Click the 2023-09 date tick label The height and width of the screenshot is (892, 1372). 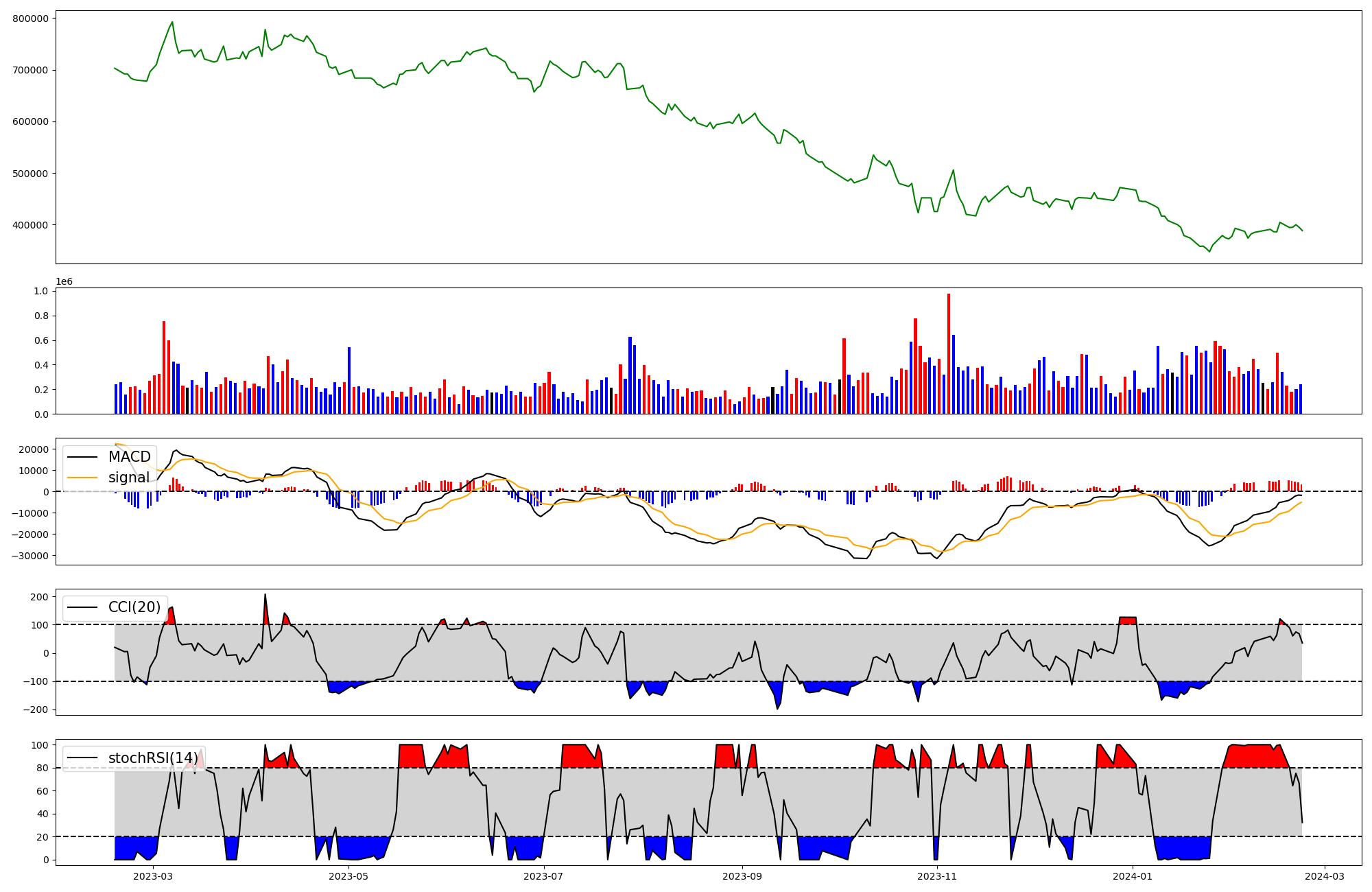point(742,876)
